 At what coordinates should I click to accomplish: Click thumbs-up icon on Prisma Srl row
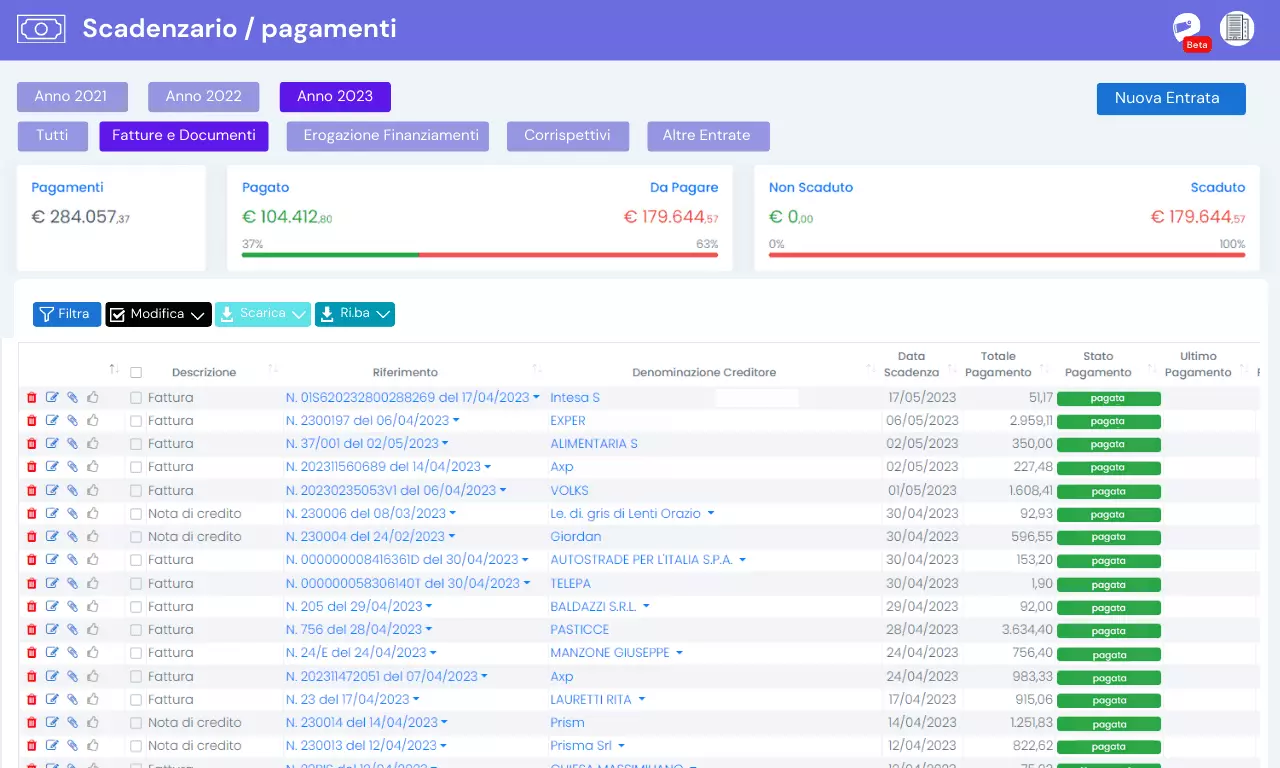93,746
